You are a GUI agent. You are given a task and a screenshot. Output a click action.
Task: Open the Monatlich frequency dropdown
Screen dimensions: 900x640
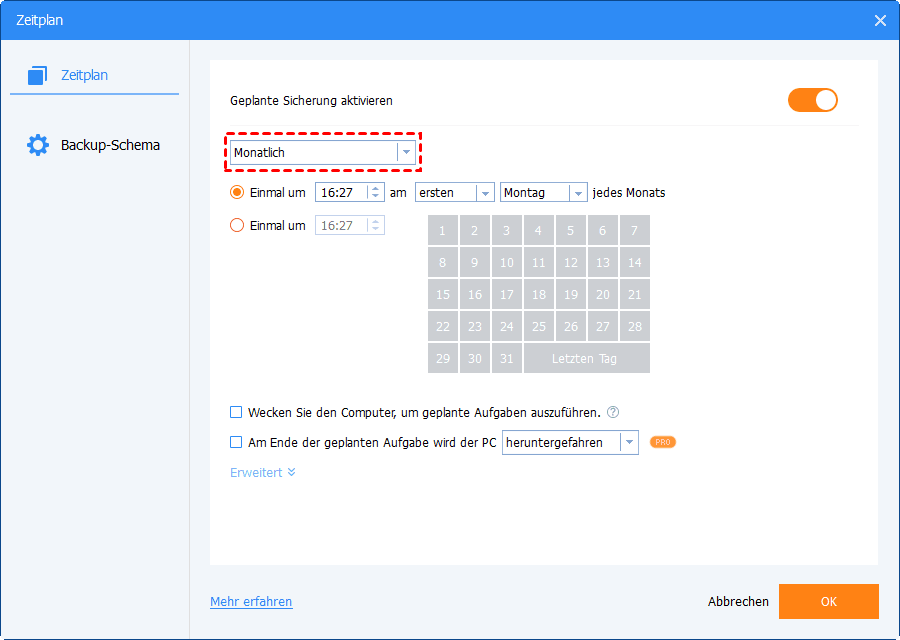322,152
